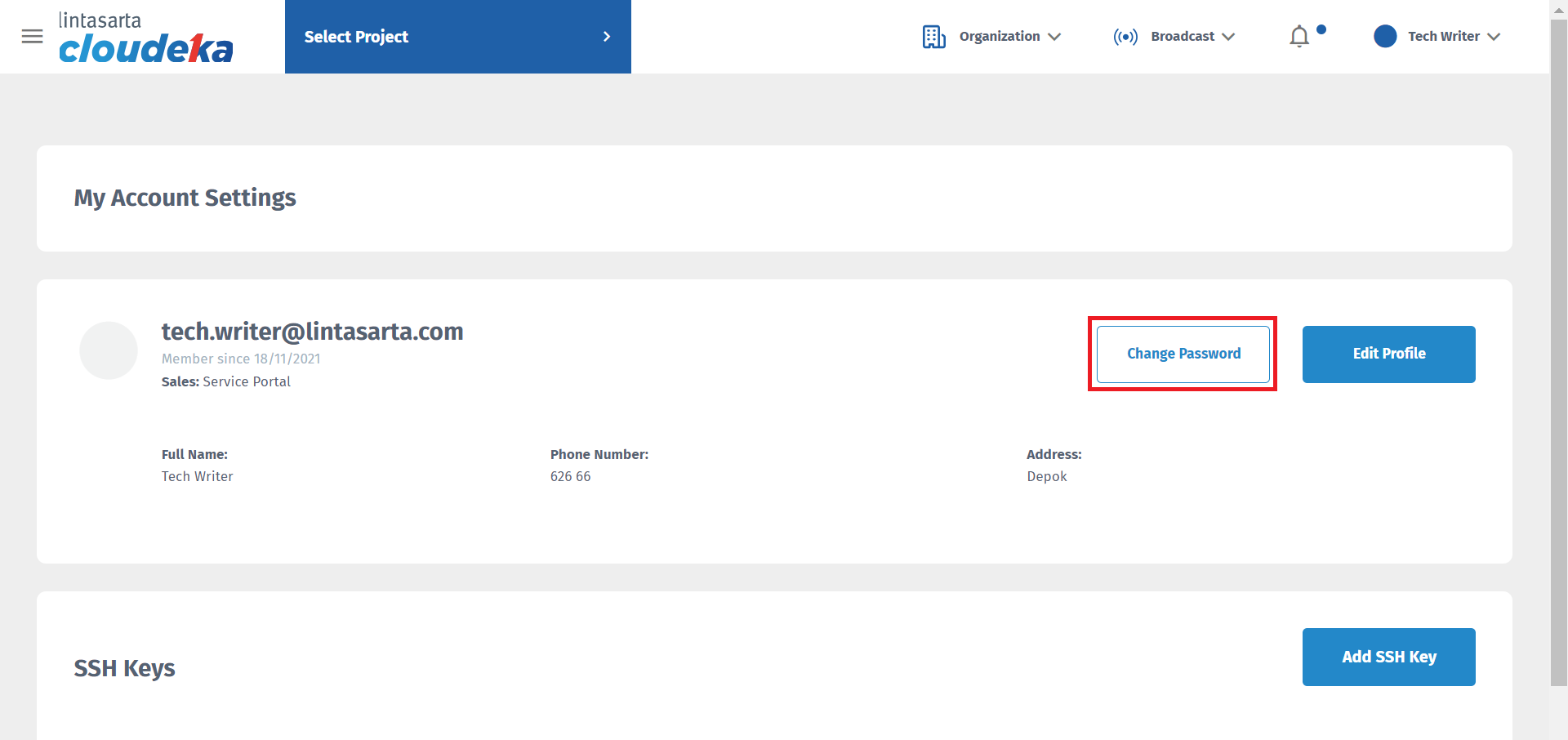Screen dimensions: 1568x740
Task: Click the Add SSH Key button
Action: coord(1388,657)
